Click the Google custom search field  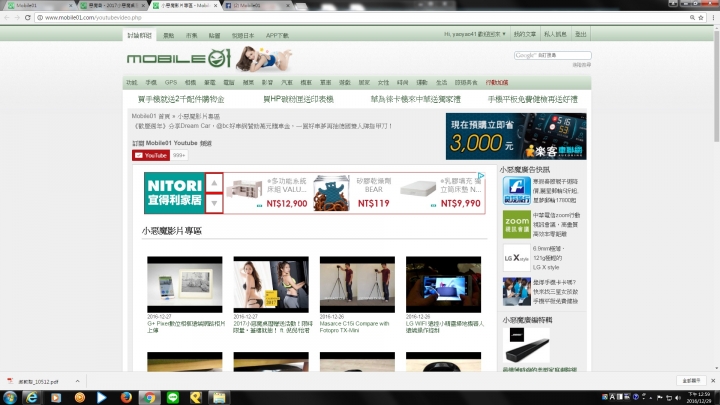point(552,55)
